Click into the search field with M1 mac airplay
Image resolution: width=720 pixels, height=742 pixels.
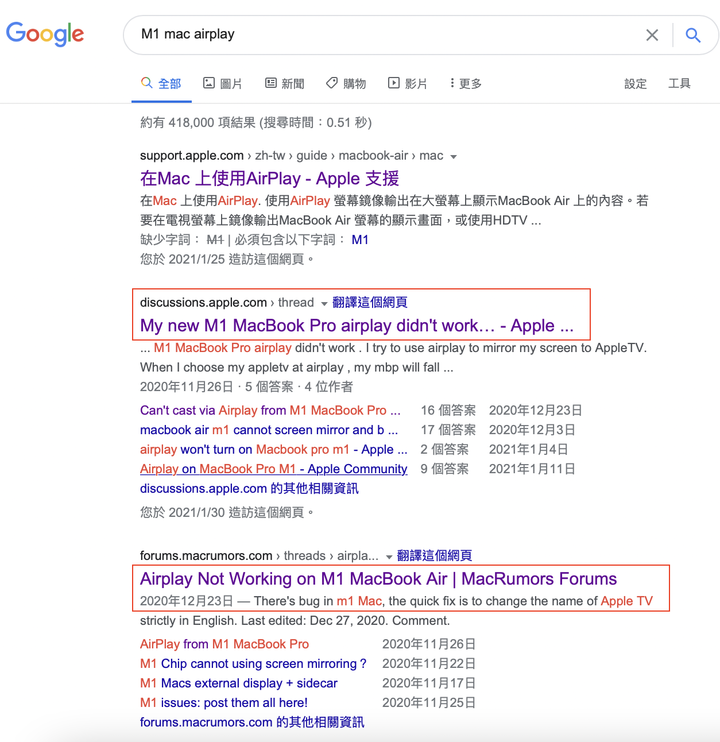388,35
